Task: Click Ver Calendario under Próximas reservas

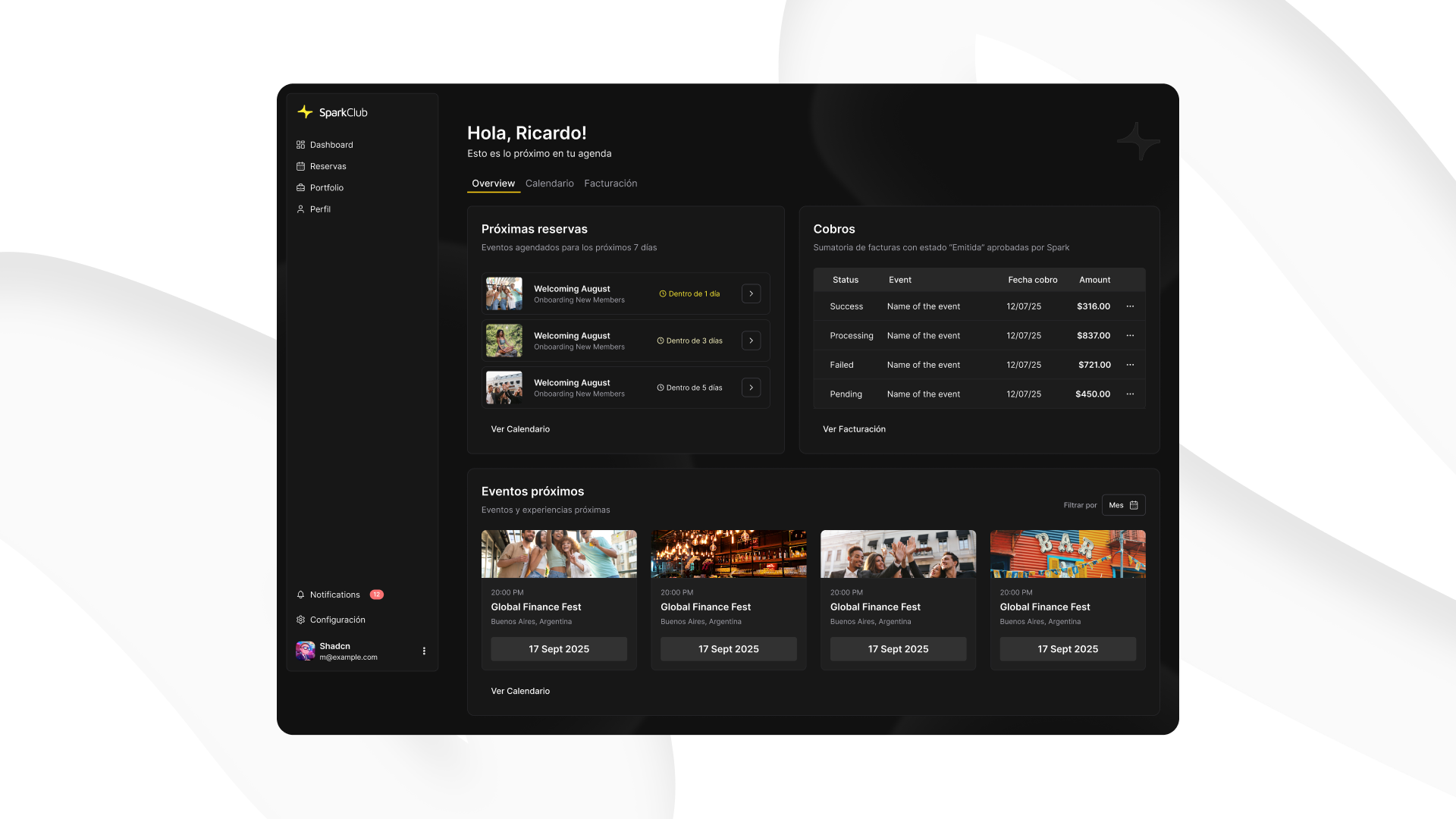Action: coord(520,429)
